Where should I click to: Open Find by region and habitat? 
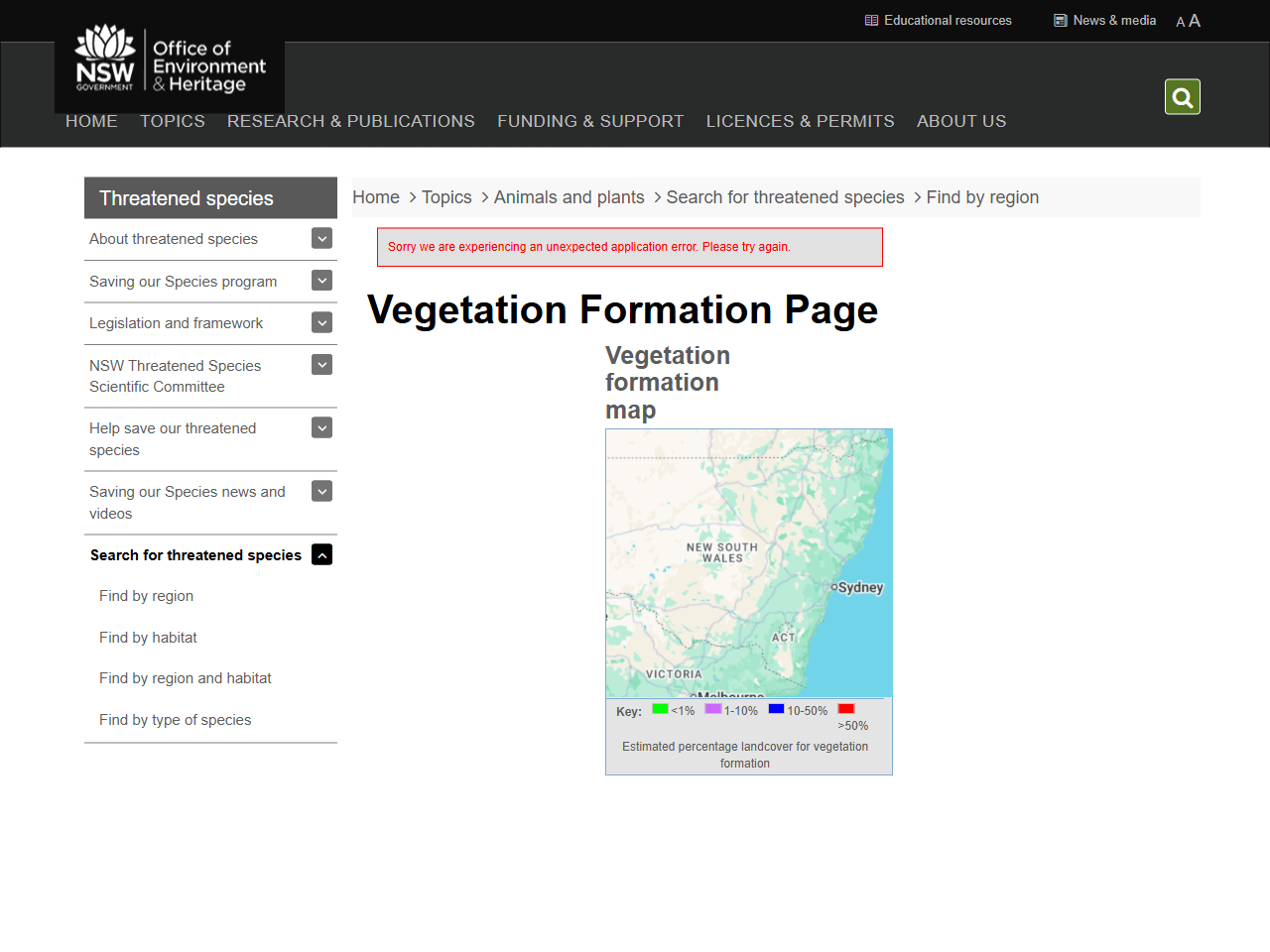(185, 678)
